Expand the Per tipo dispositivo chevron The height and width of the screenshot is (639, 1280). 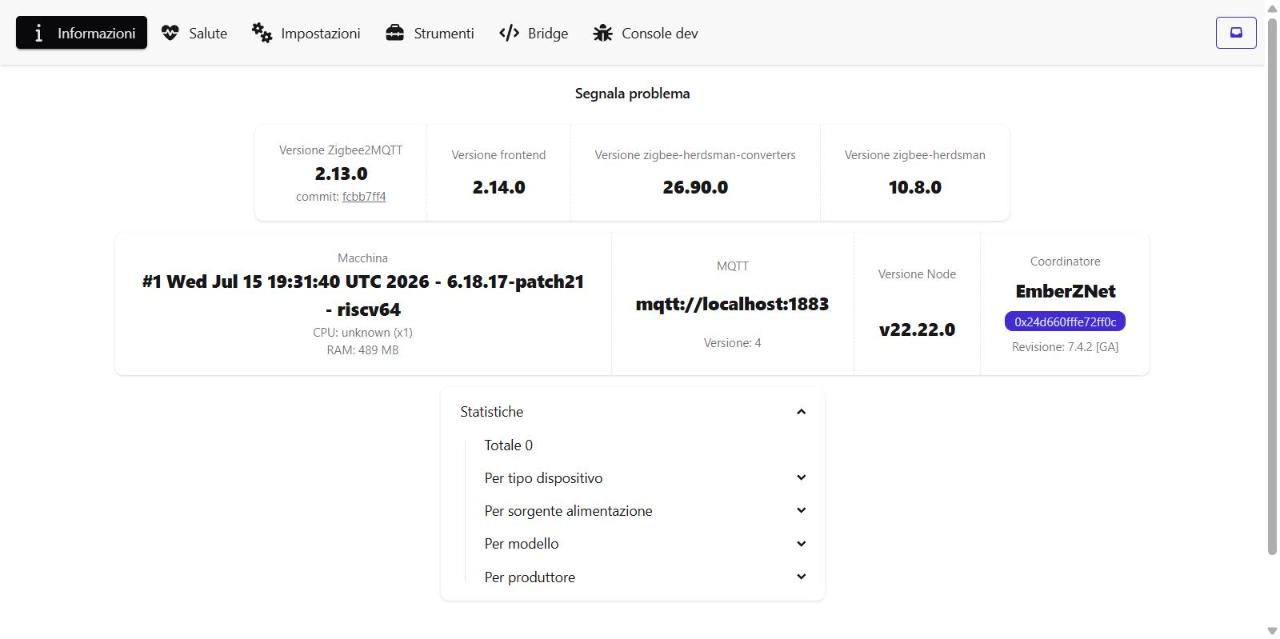(x=801, y=478)
